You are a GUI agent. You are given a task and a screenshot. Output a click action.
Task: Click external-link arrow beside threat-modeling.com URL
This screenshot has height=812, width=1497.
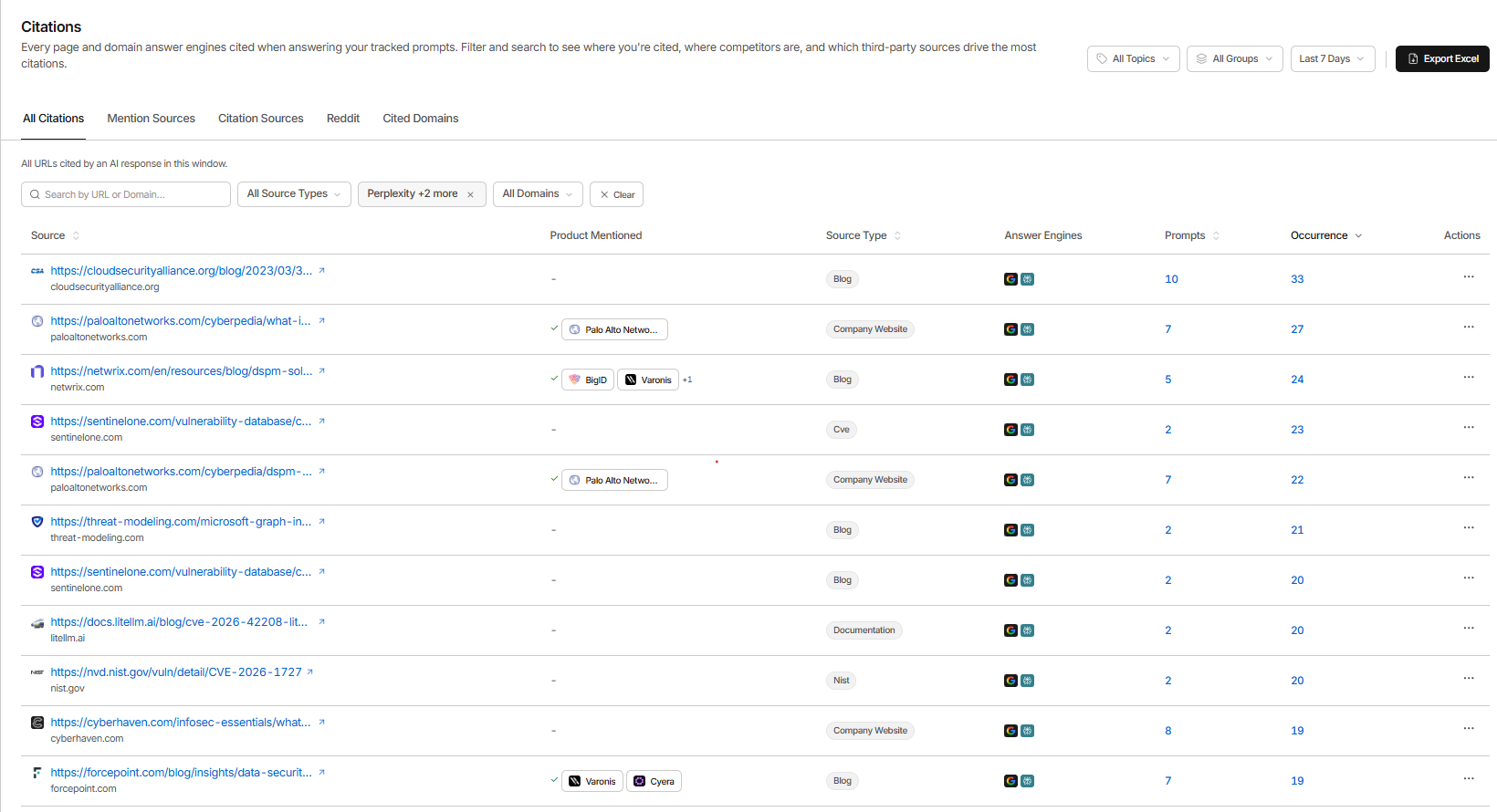[321, 521]
